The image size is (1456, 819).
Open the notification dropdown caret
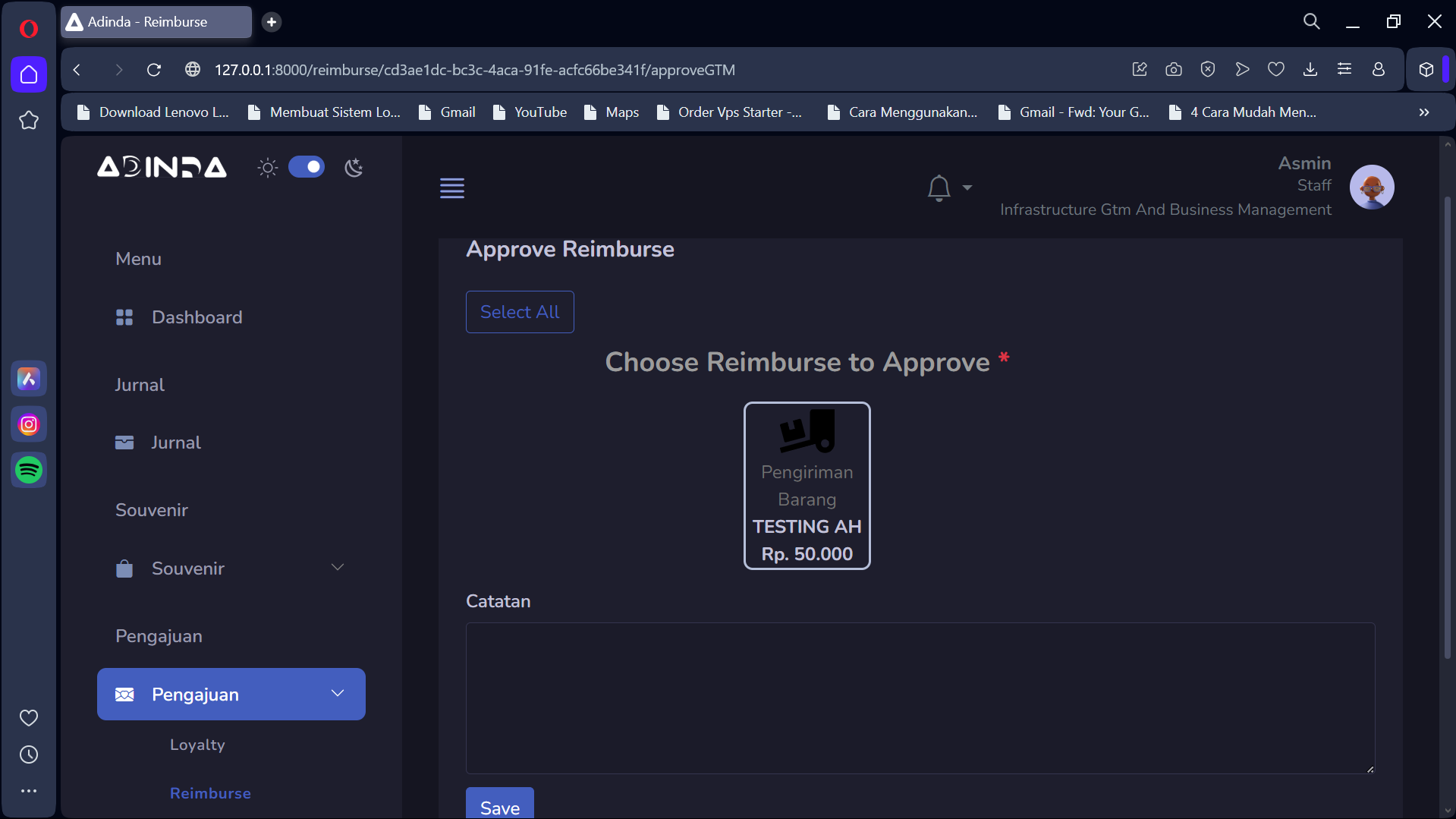(x=967, y=187)
